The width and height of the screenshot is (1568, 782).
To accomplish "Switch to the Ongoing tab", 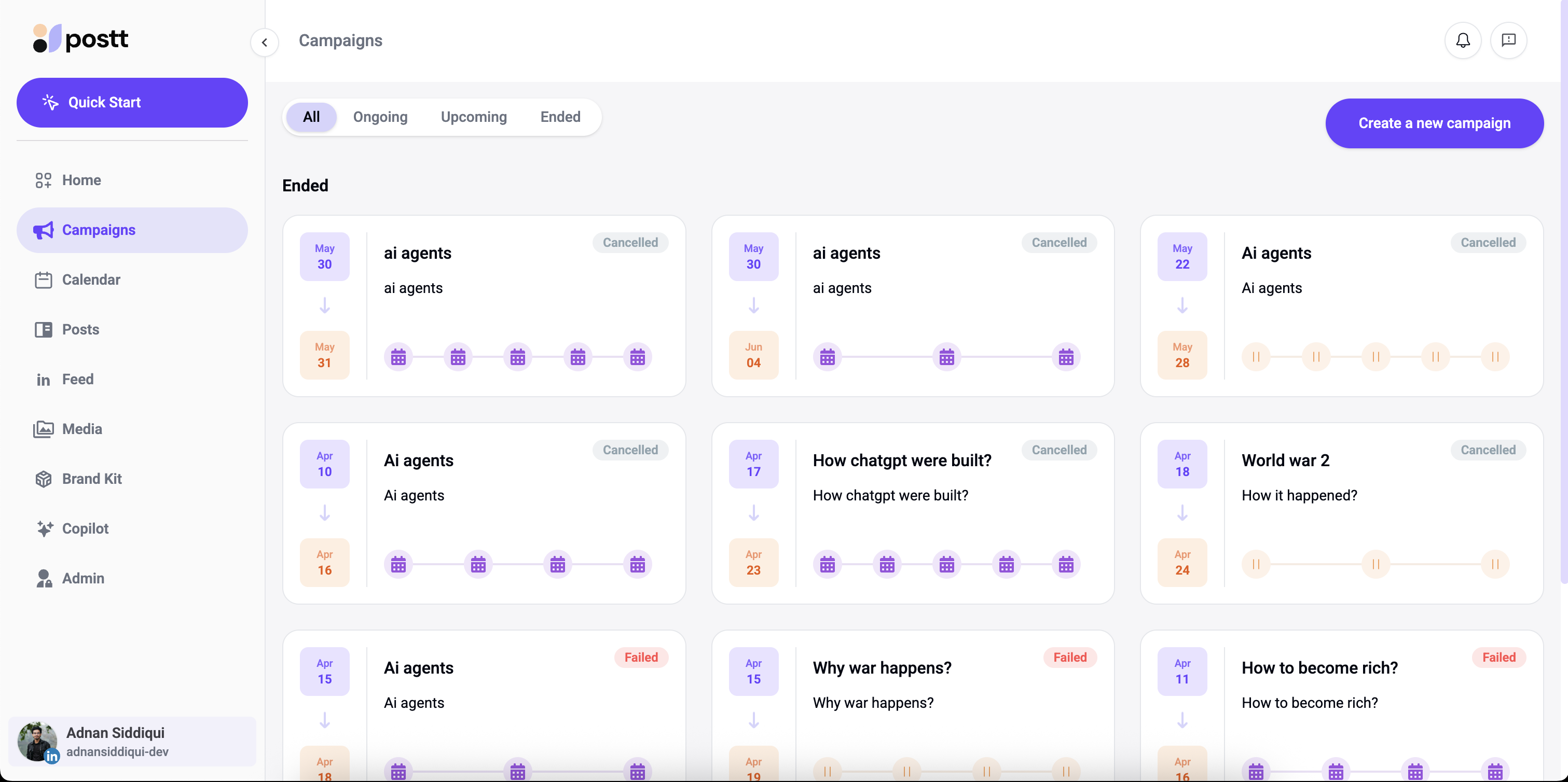I will 380,117.
